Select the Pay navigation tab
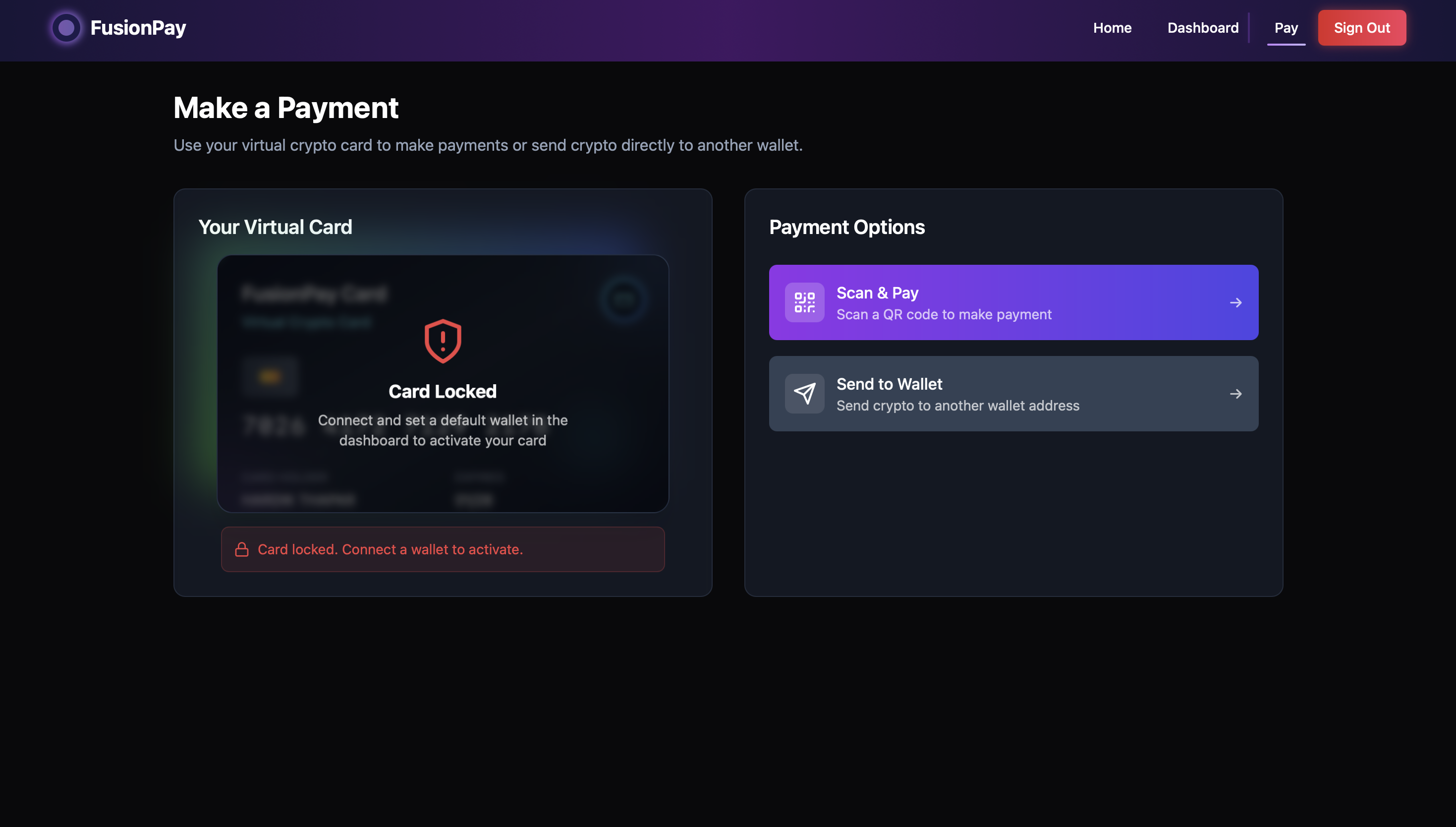The height and width of the screenshot is (827, 1456). point(1286,28)
